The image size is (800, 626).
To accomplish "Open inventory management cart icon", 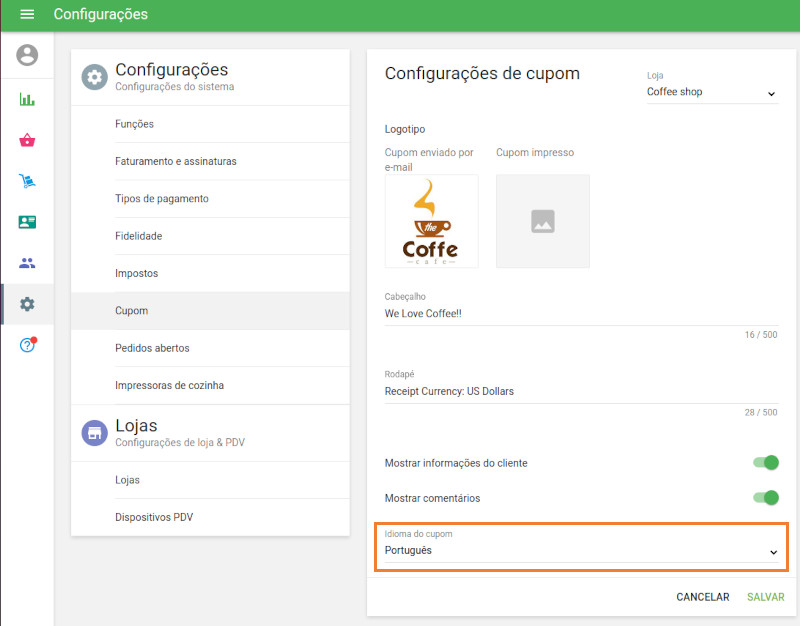I will tap(27, 181).
